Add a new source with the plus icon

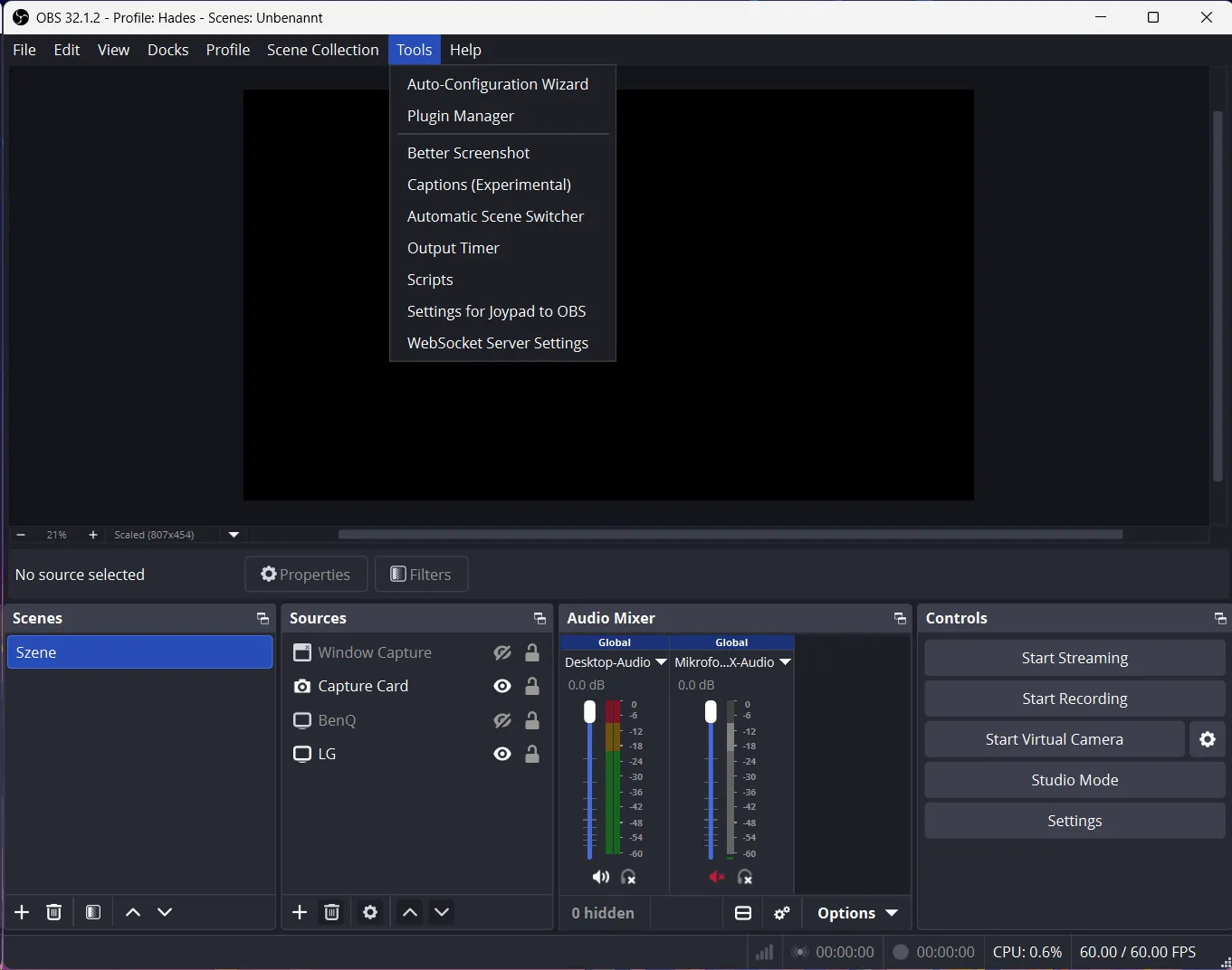(300, 912)
